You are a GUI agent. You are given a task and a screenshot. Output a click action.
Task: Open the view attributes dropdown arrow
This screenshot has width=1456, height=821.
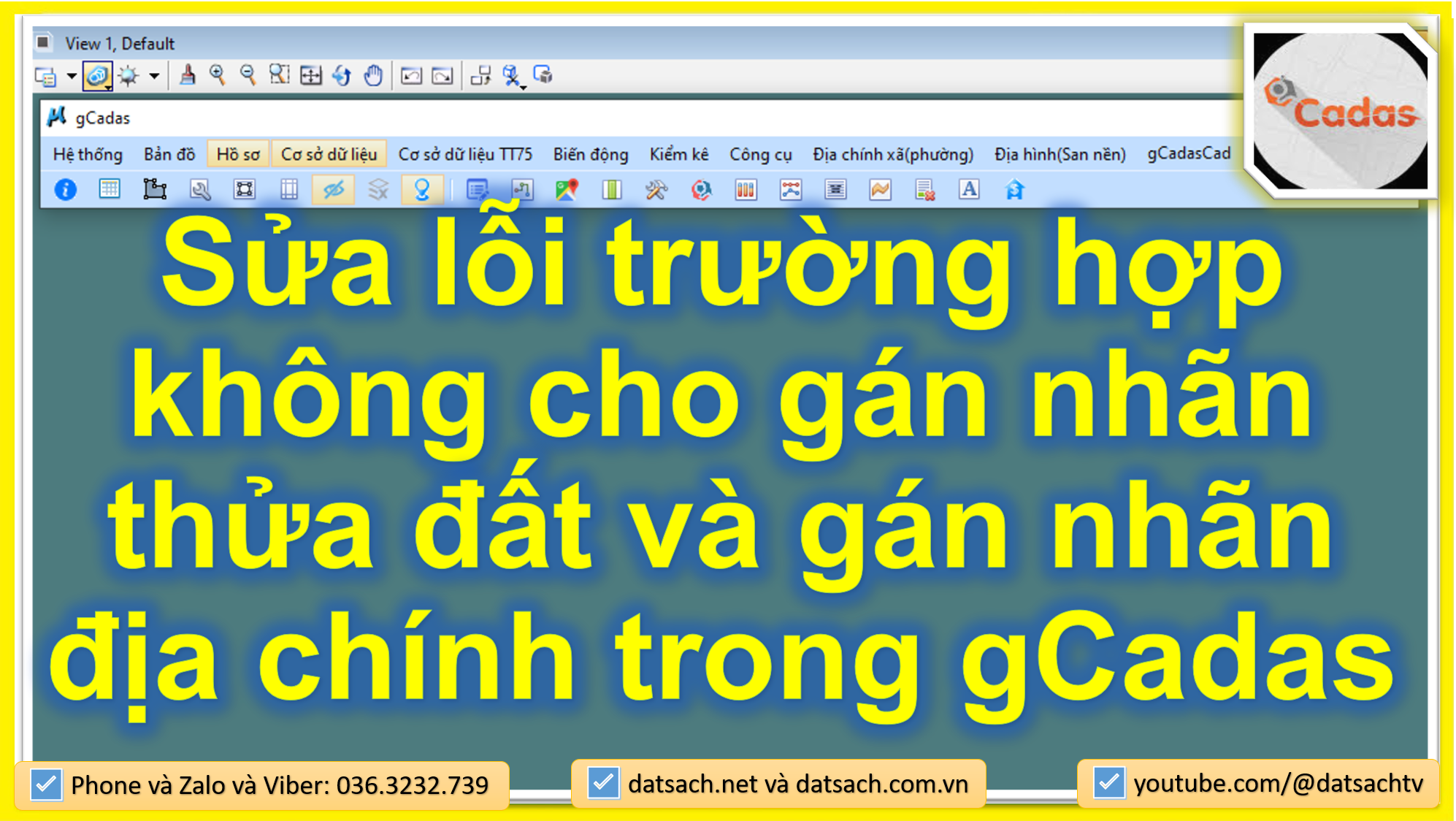(x=71, y=75)
